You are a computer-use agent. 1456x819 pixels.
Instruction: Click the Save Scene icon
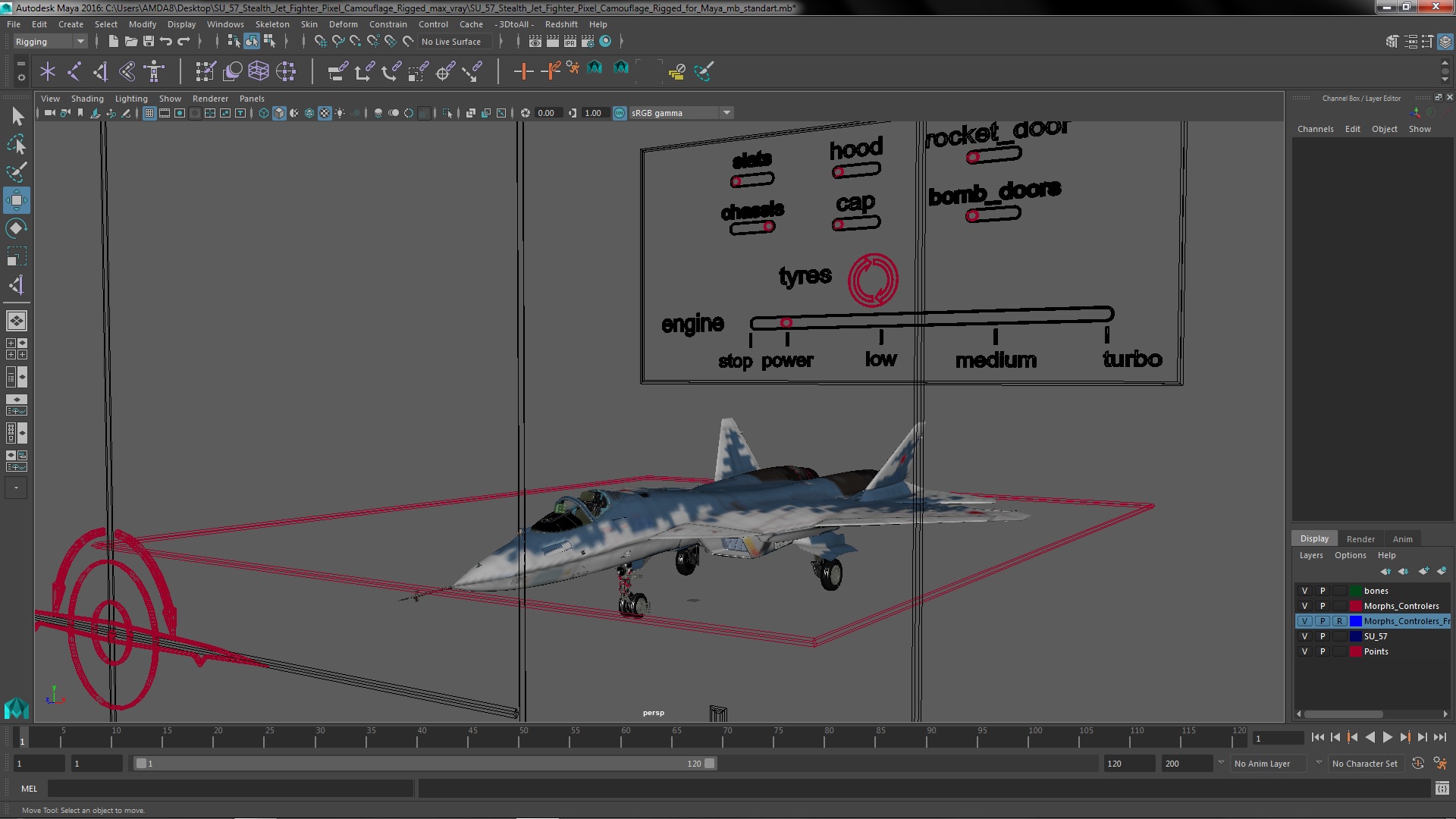pos(149,42)
